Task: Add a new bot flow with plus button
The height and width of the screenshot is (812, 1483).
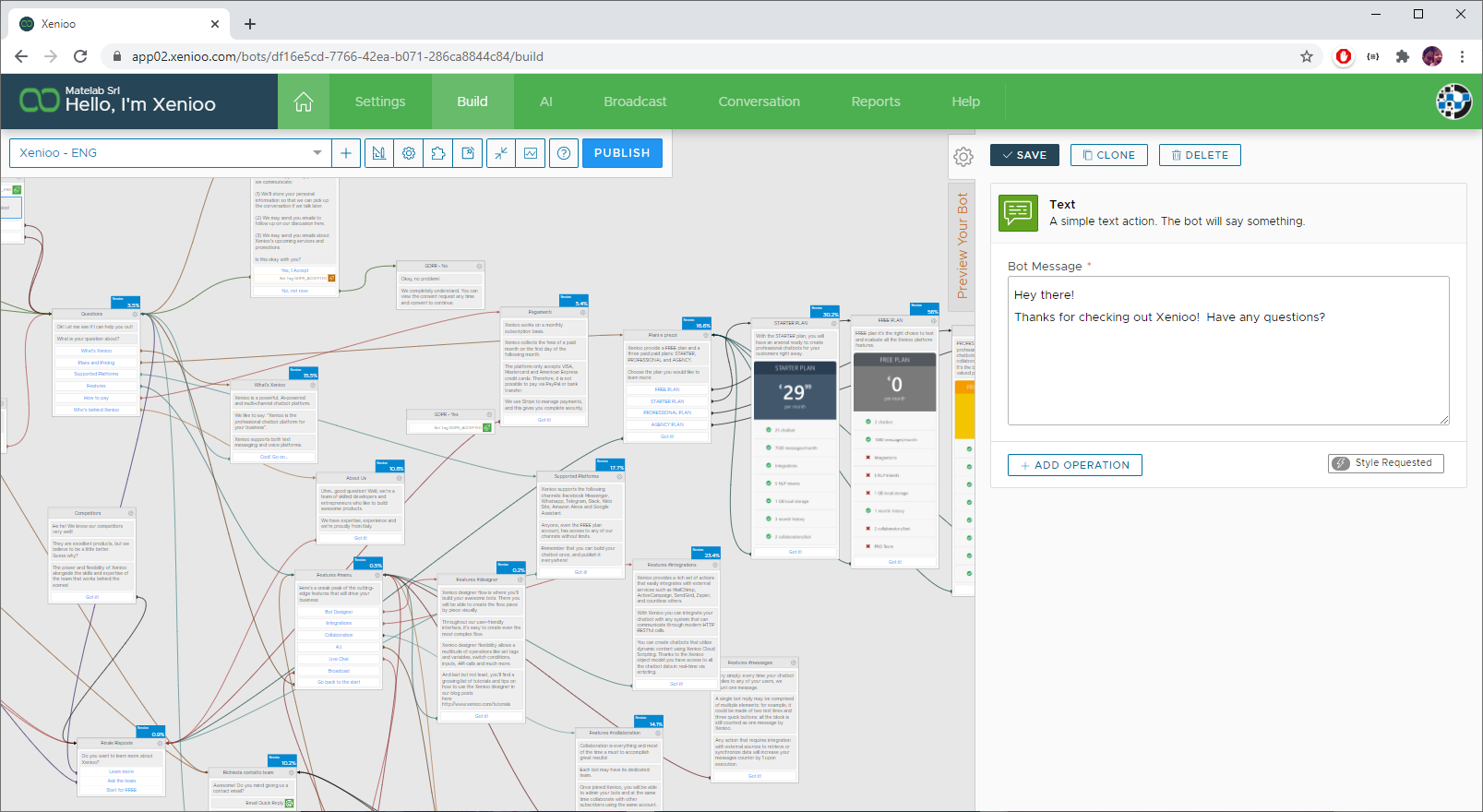Action: tap(346, 153)
